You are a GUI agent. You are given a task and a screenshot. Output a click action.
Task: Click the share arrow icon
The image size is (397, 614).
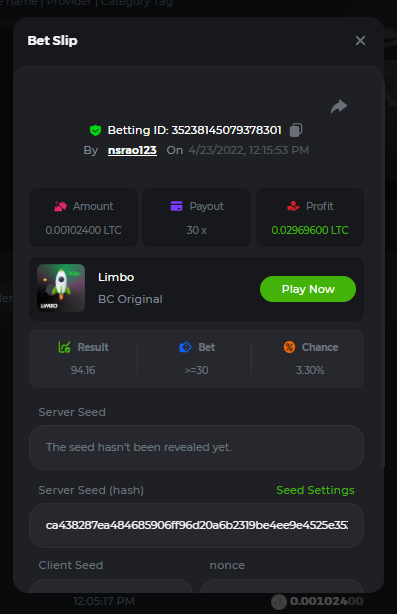click(339, 106)
